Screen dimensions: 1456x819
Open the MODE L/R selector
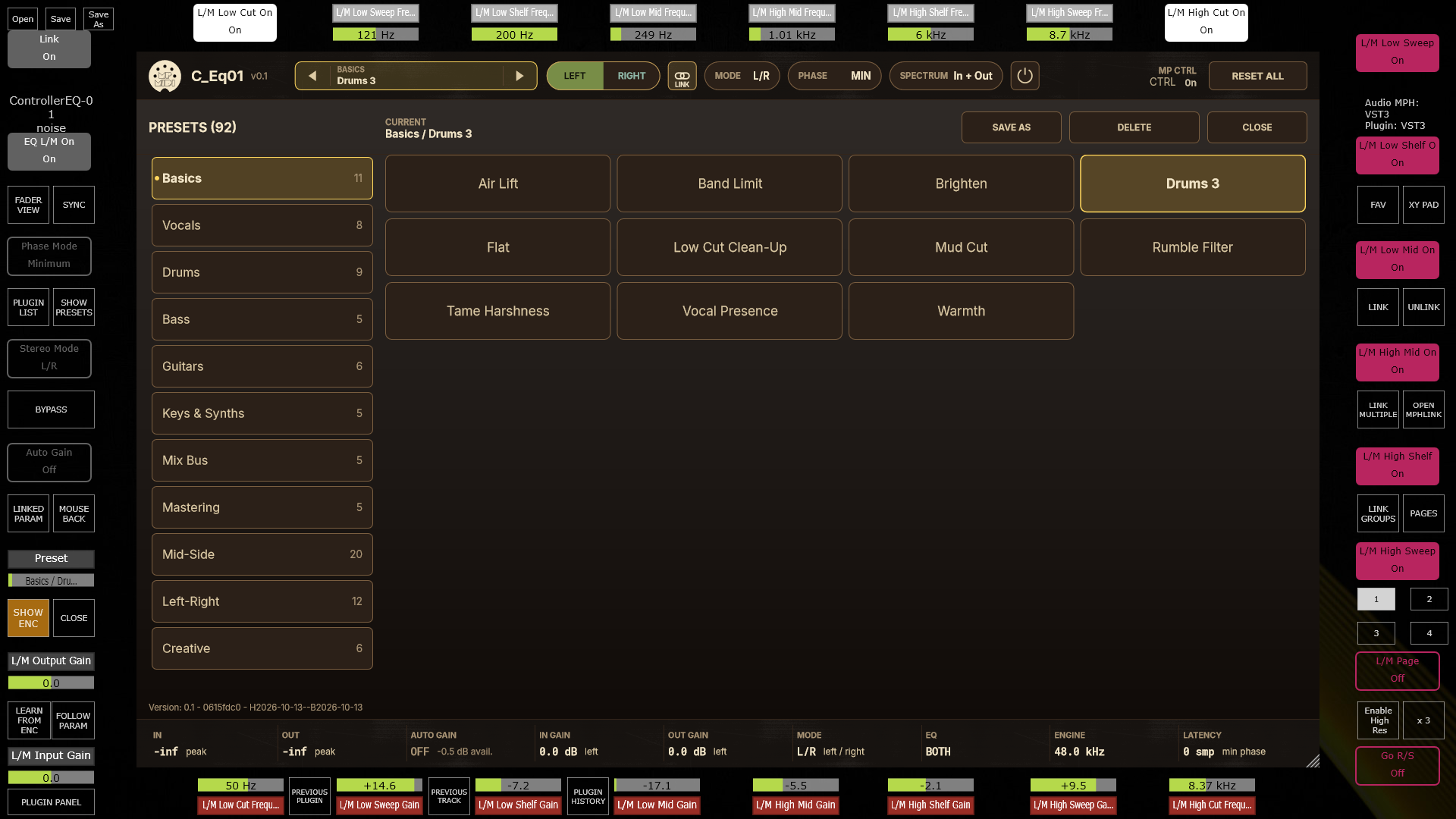(x=742, y=76)
